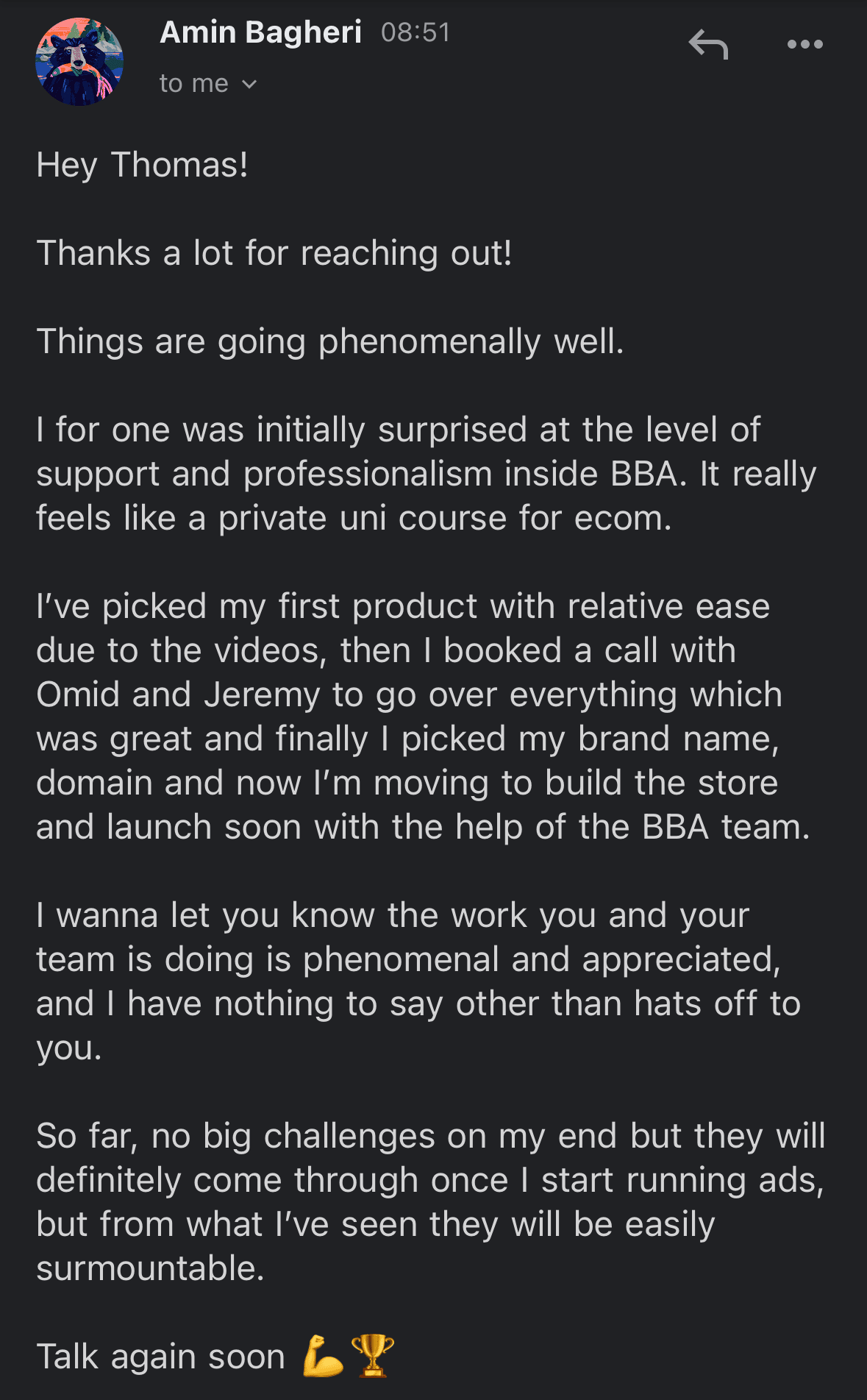
Task: Tap the reply arrow icon
Action: point(708,44)
